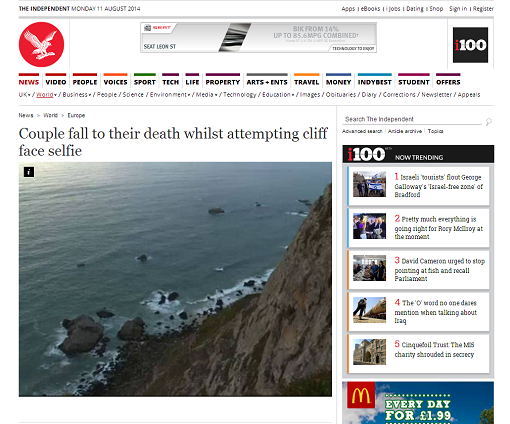The image size is (510, 424).
Task: Expand the UK submenu arrow
Action: 29,95
